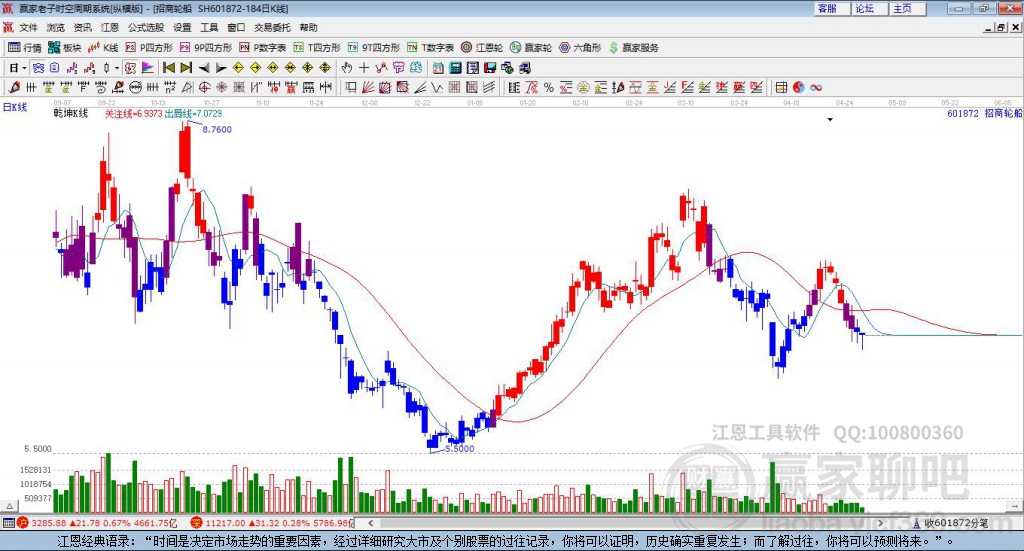Select the hand pan tool
1024x551 pixels.
tap(347, 68)
